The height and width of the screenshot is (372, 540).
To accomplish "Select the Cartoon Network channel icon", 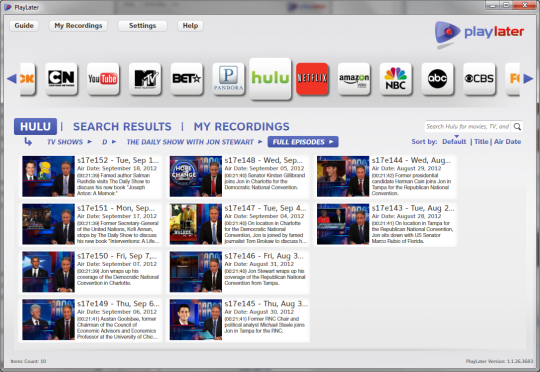I will pos(61,79).
